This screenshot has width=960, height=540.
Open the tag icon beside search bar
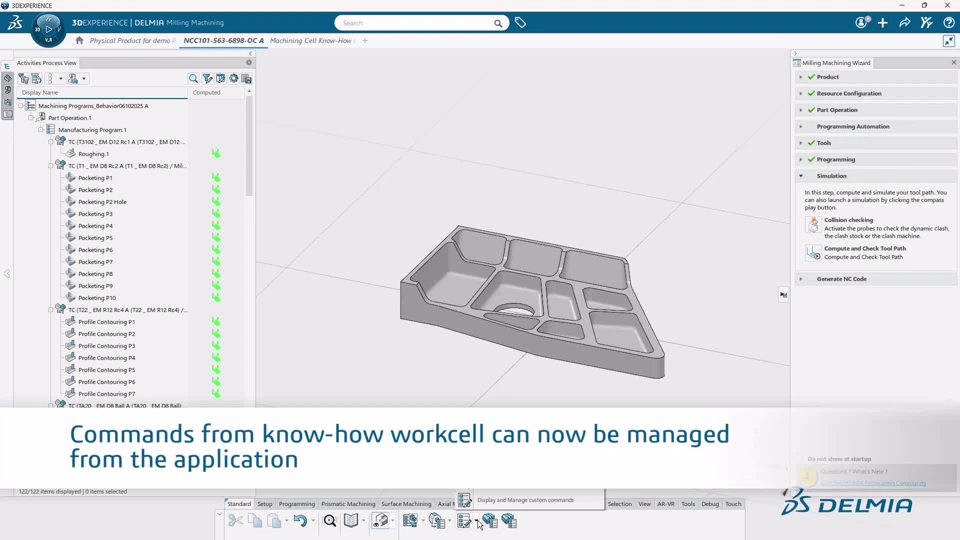(x=520, y=23)
